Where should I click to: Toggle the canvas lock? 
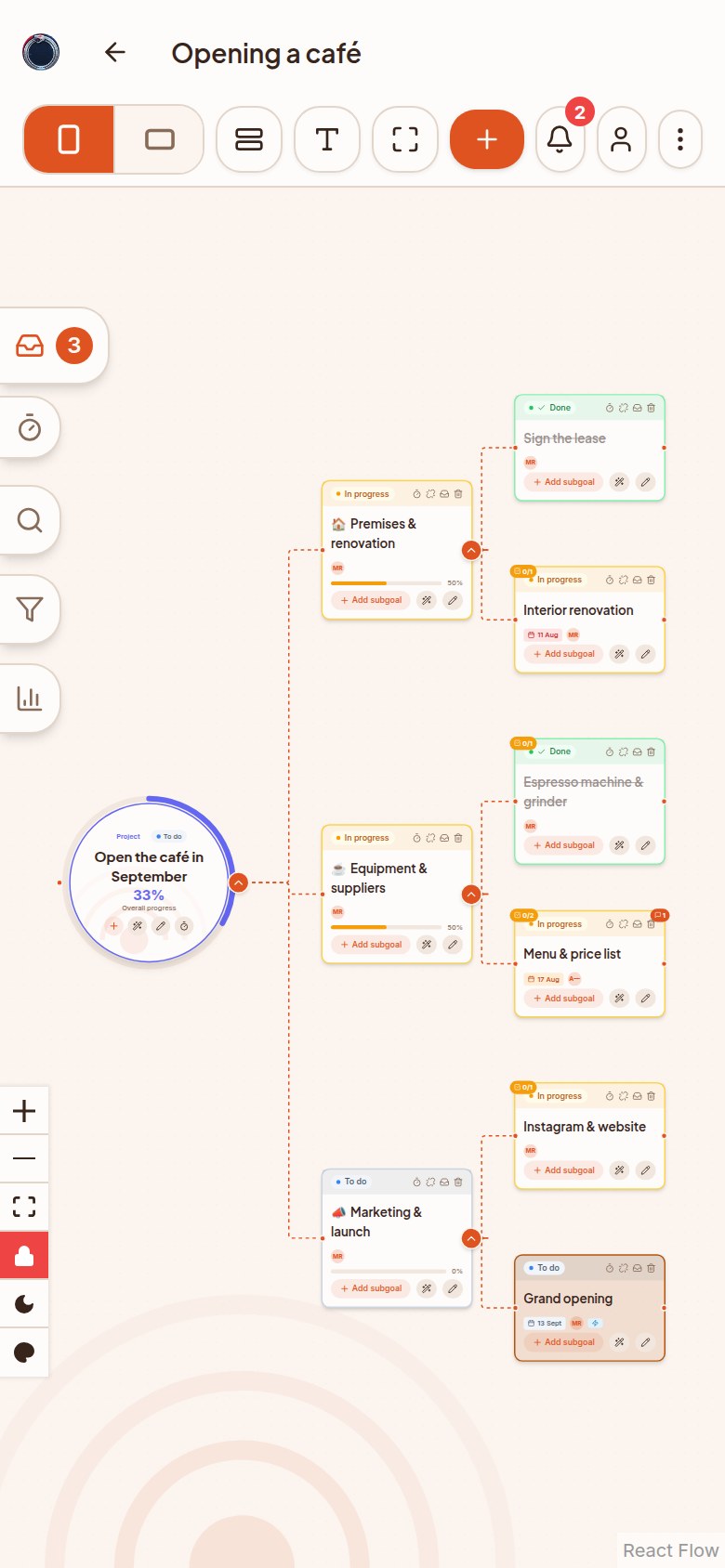pos(24,1256)
